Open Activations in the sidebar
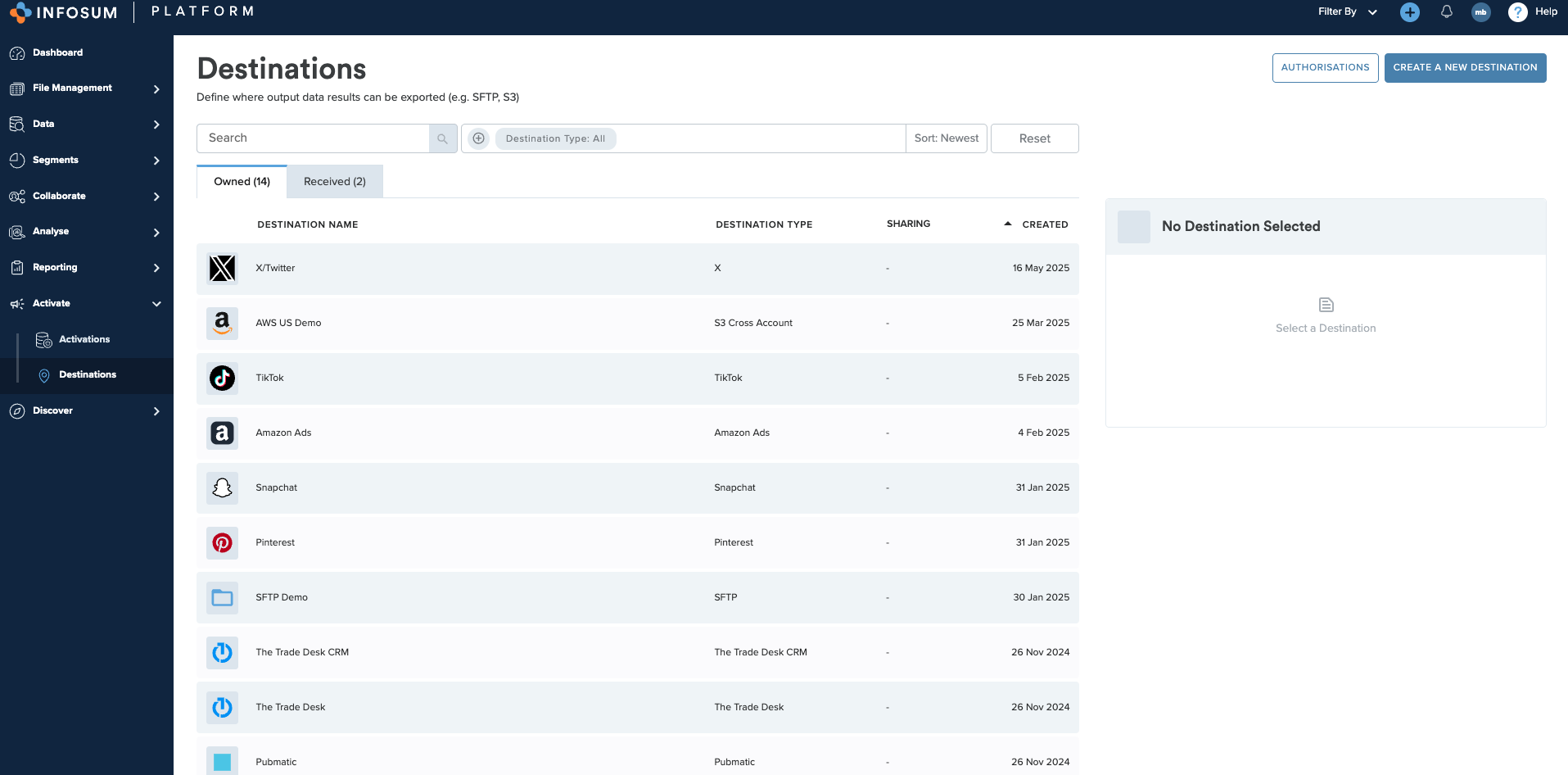This screenshot has width=1568, height=775. pyautogui.click(x=84, y=339)
